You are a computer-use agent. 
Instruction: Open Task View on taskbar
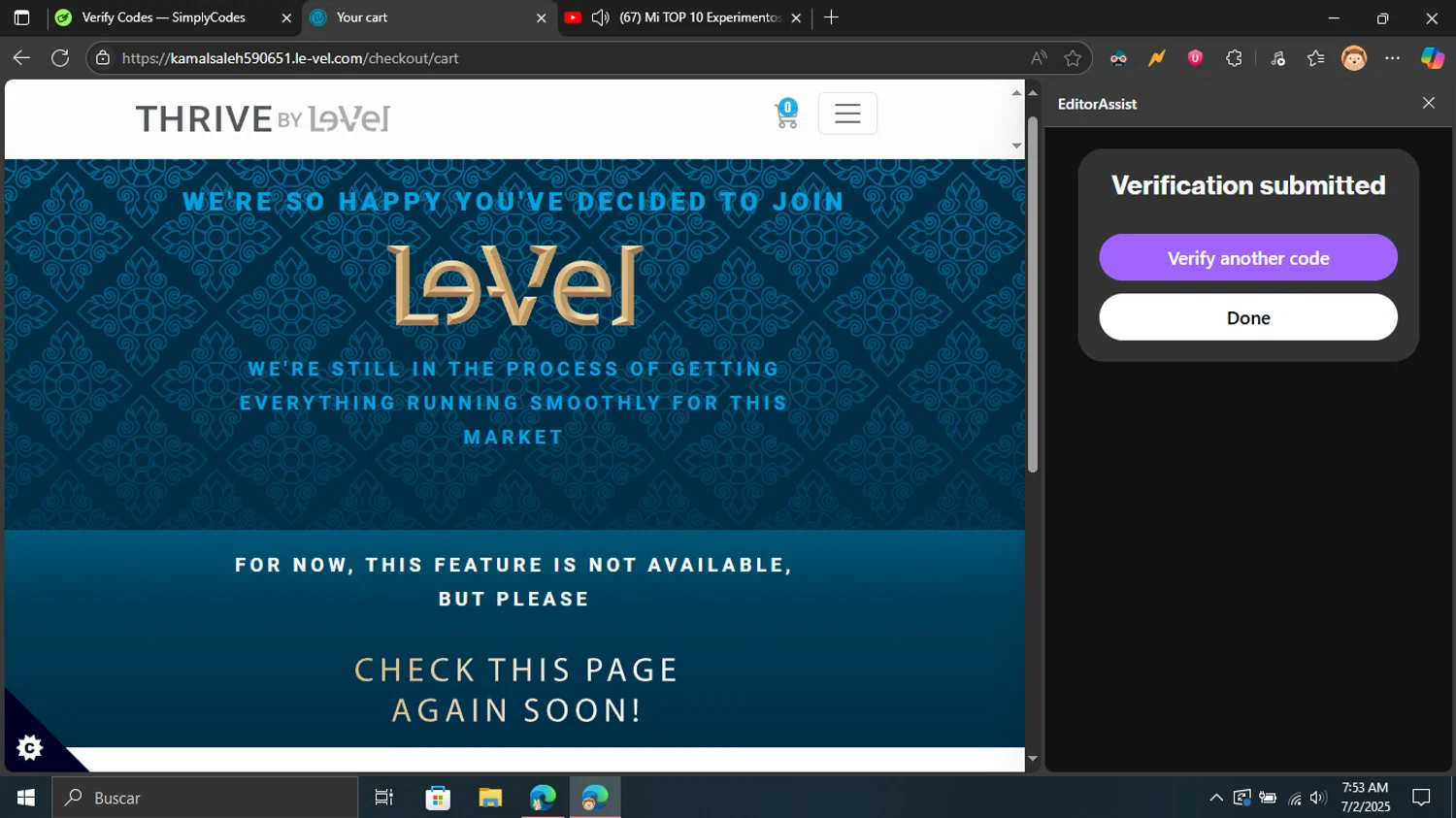coord(384,798)
